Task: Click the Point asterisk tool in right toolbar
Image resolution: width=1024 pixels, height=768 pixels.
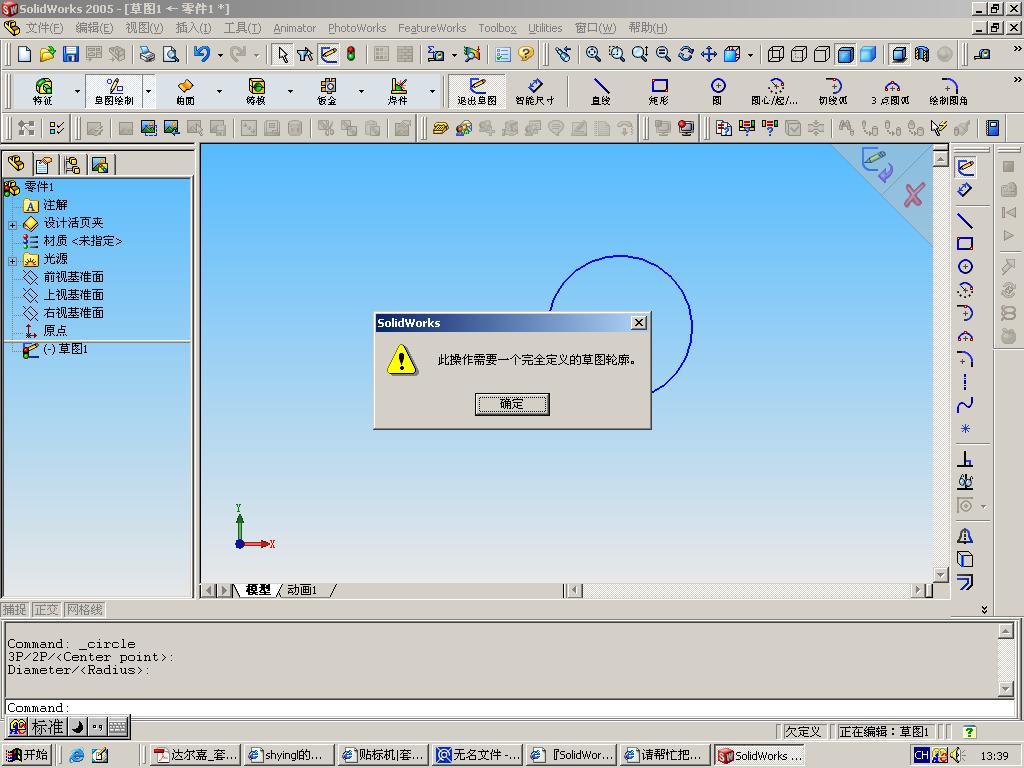Action: point(965,429)
